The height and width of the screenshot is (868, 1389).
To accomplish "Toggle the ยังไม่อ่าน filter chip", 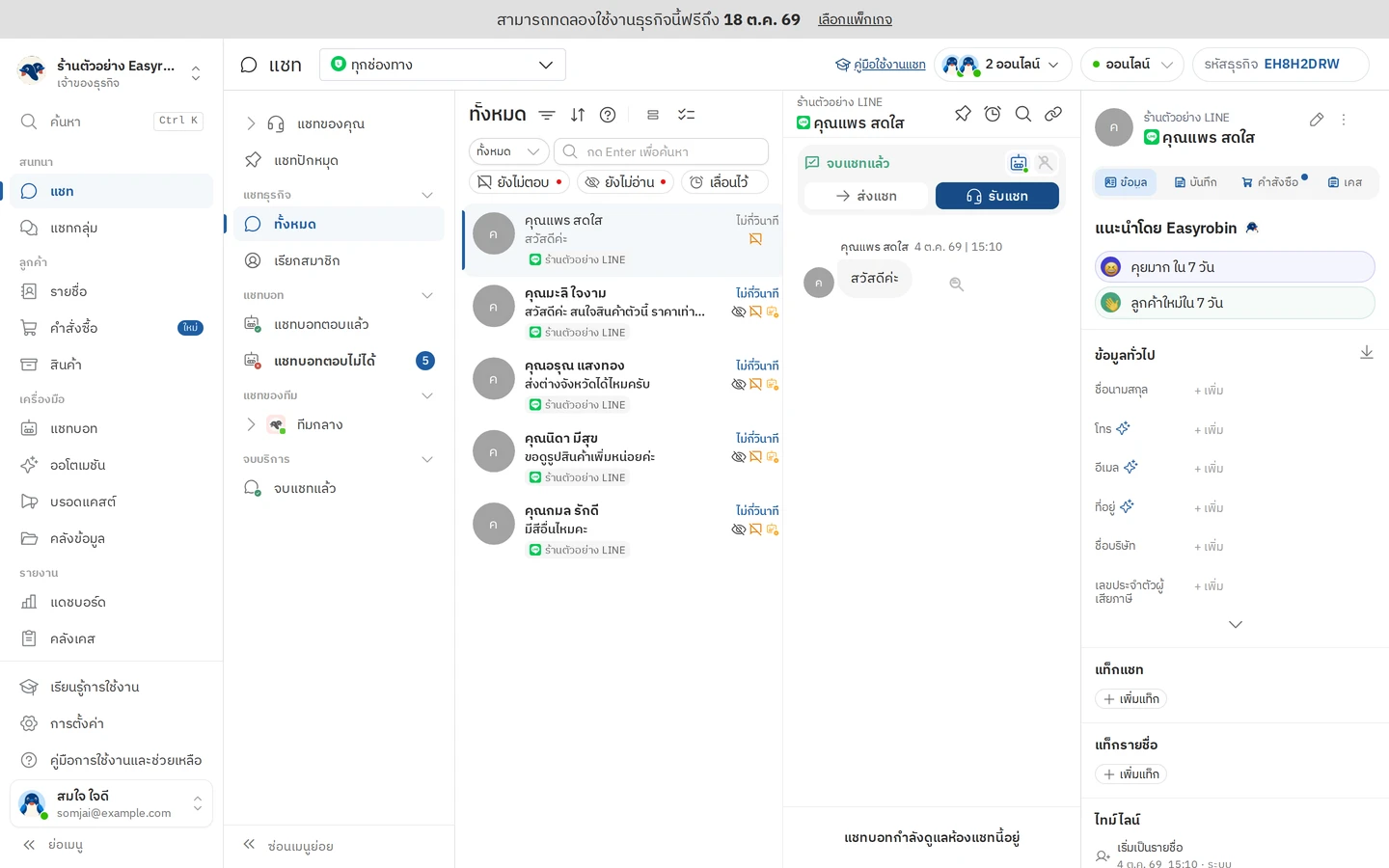I will tap(625, 182).
